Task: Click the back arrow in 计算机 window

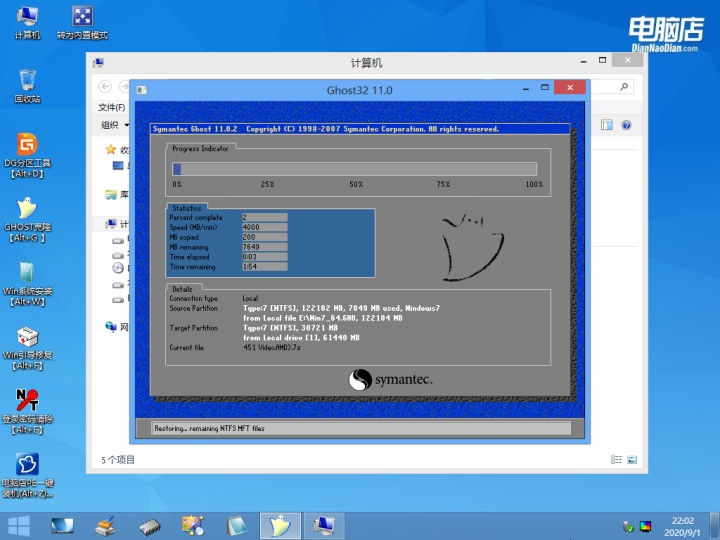Action: (105, 86)
